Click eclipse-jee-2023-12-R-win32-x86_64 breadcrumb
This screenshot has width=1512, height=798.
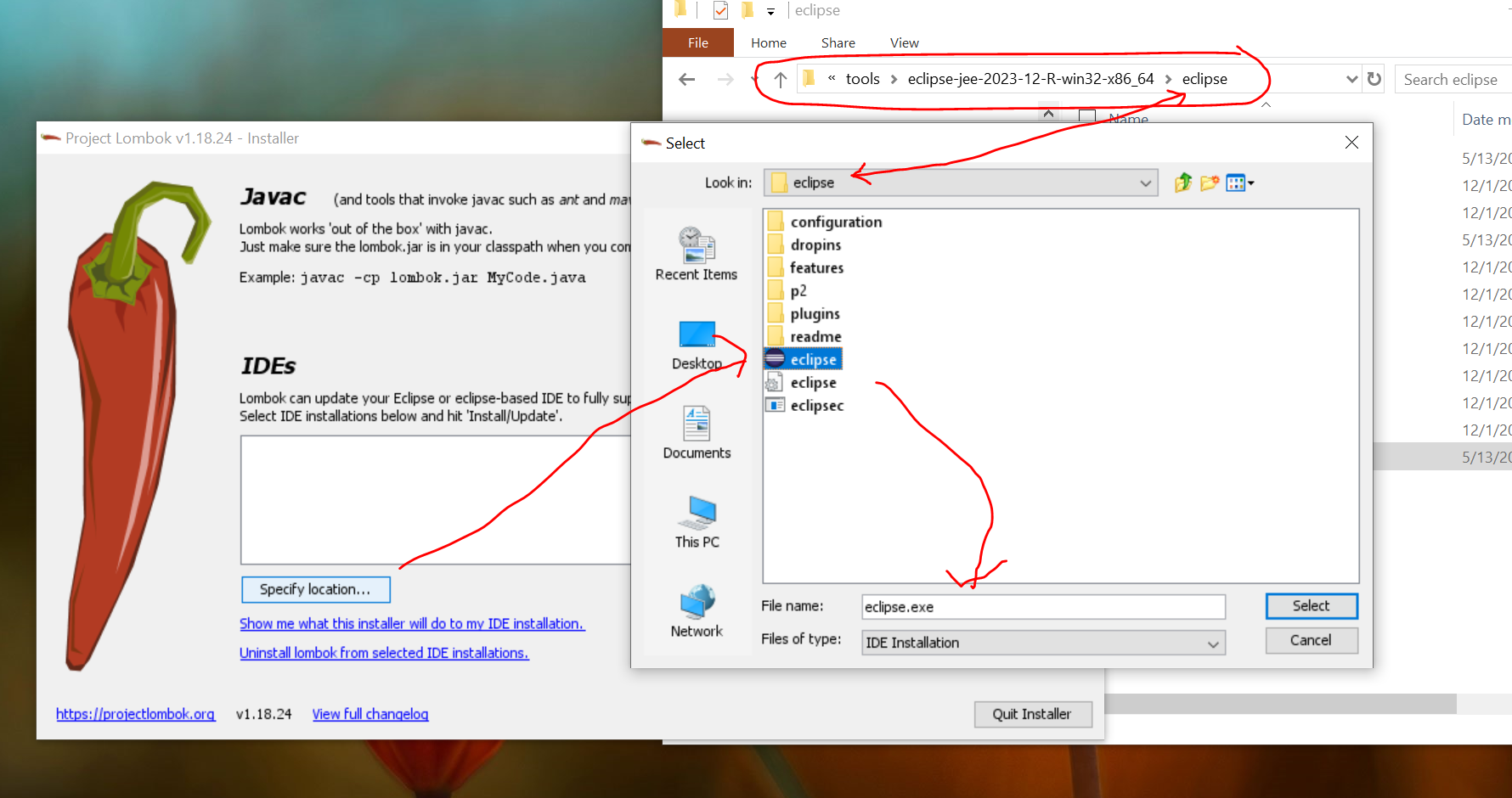[1030, 79]
